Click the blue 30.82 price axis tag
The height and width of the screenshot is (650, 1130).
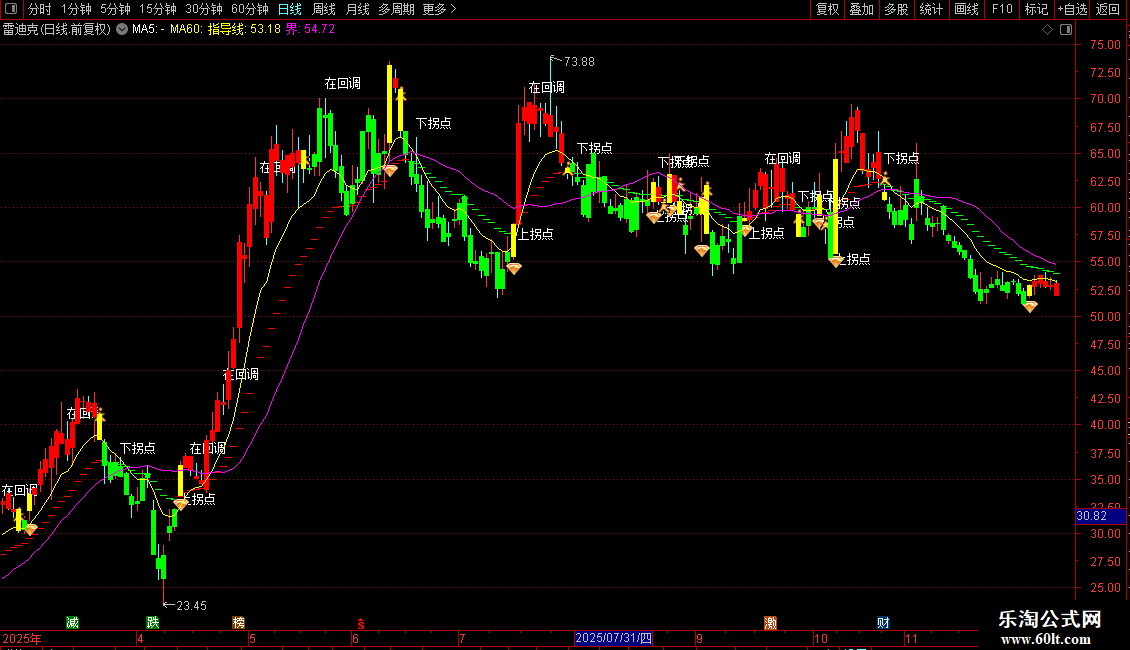click(x=1100, y=516)
